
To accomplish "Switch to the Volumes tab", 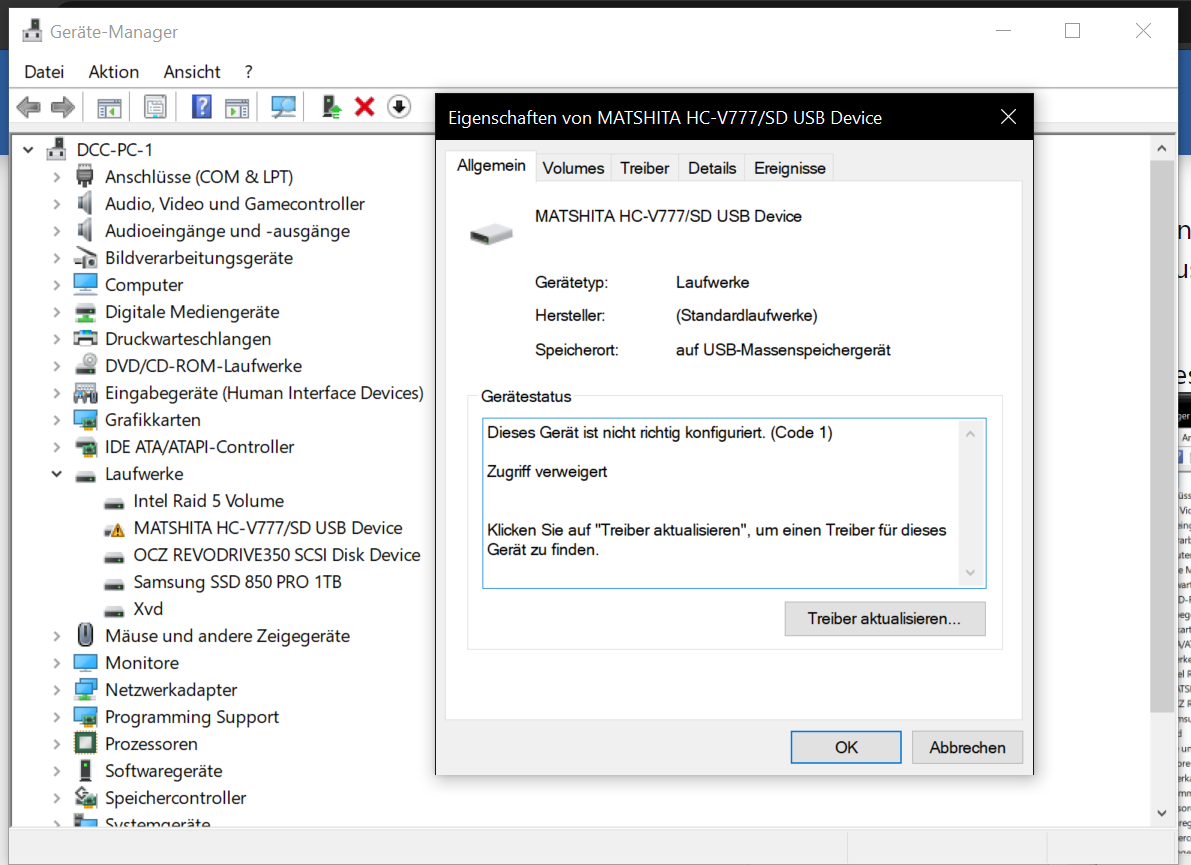I will (573, 169).
